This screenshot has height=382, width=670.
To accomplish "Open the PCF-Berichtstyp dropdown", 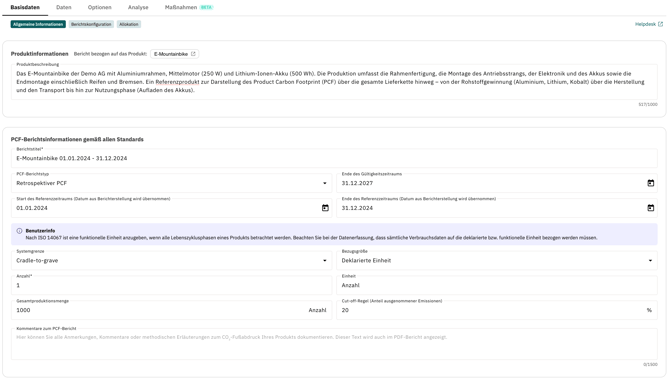I will point(171,183).
